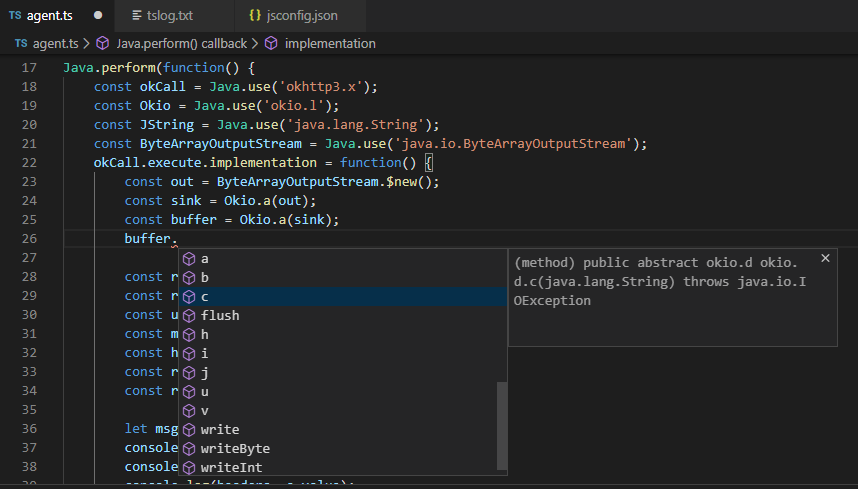Choose suggestion 'j' from autocomplete
This screenshot has height=489, width=858.
point(343,372)
